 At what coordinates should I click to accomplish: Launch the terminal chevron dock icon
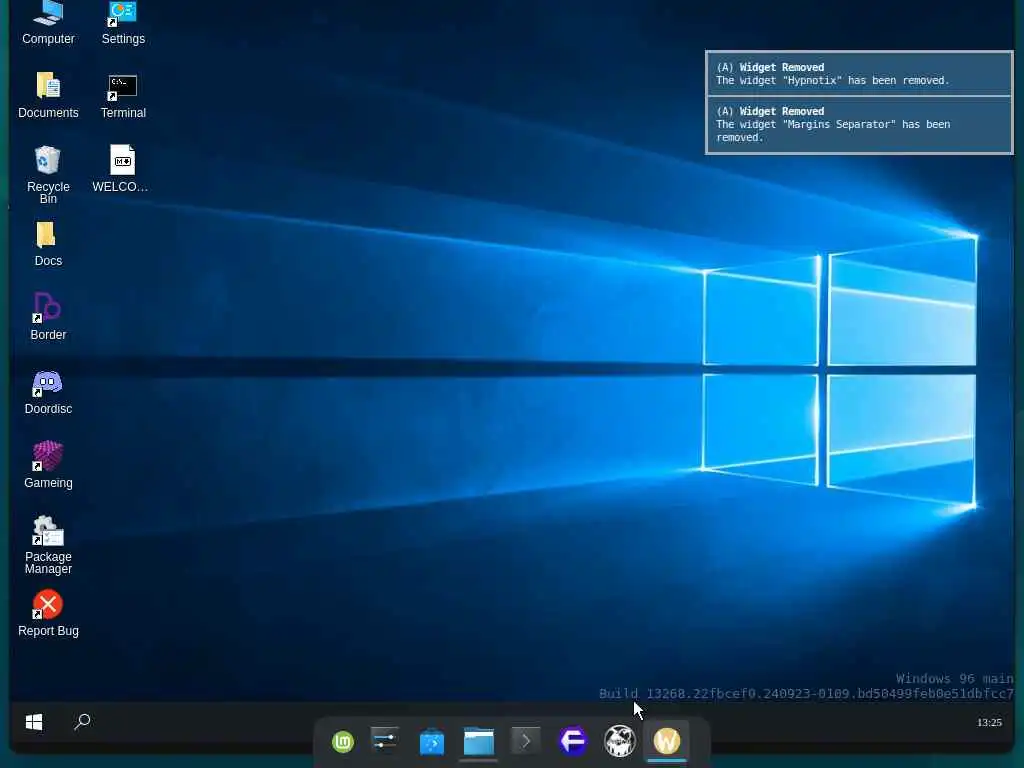526,741
